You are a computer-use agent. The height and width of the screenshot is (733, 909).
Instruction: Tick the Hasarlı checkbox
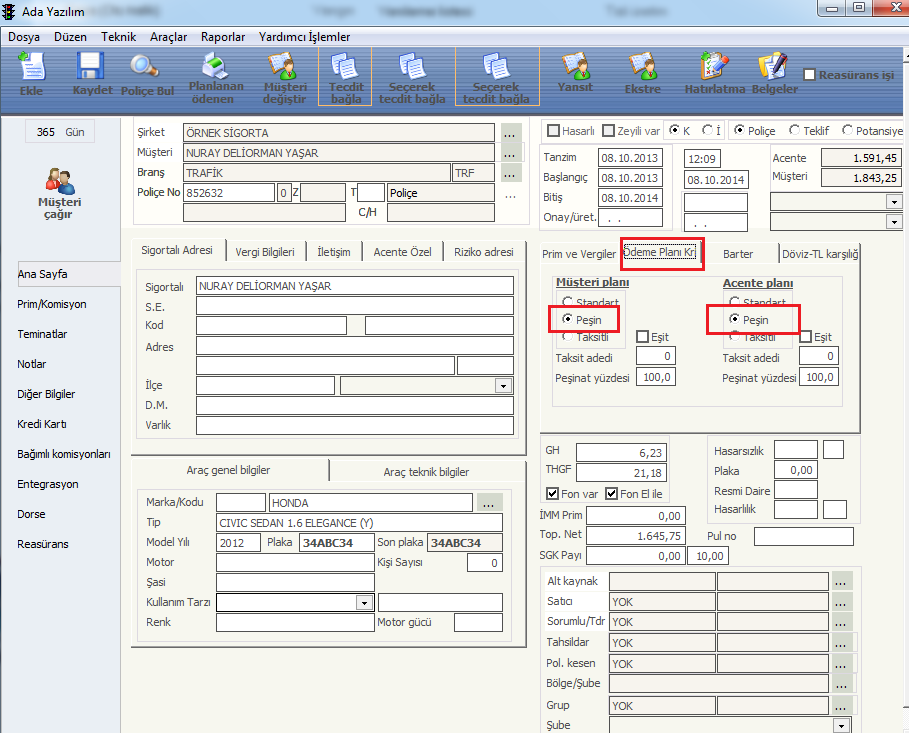553,131
